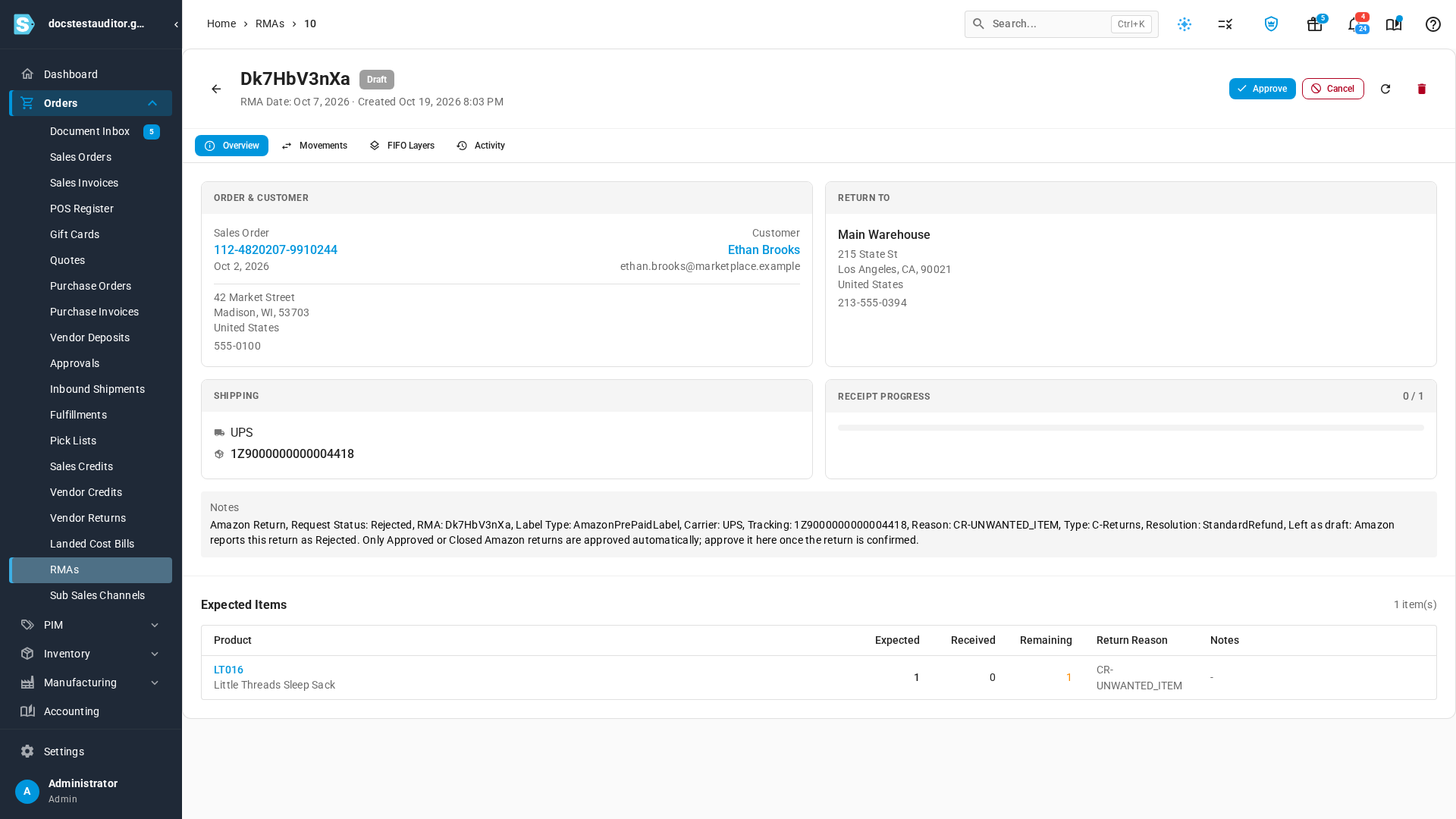Click the back arrow next to Dk7HbV3nXa
Image resolution: width=1456 pixels, height=819 pixels.
(x=216, y=89)
